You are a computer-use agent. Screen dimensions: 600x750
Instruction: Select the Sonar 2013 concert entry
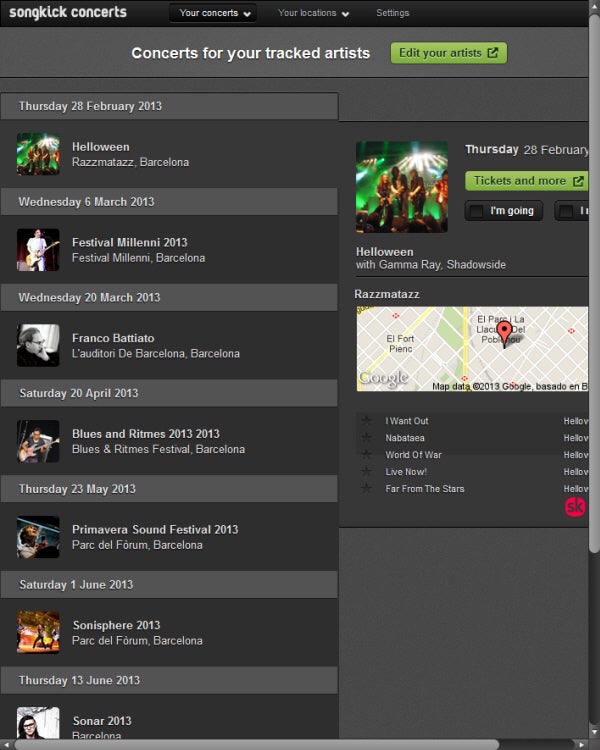tap(169, 717)
